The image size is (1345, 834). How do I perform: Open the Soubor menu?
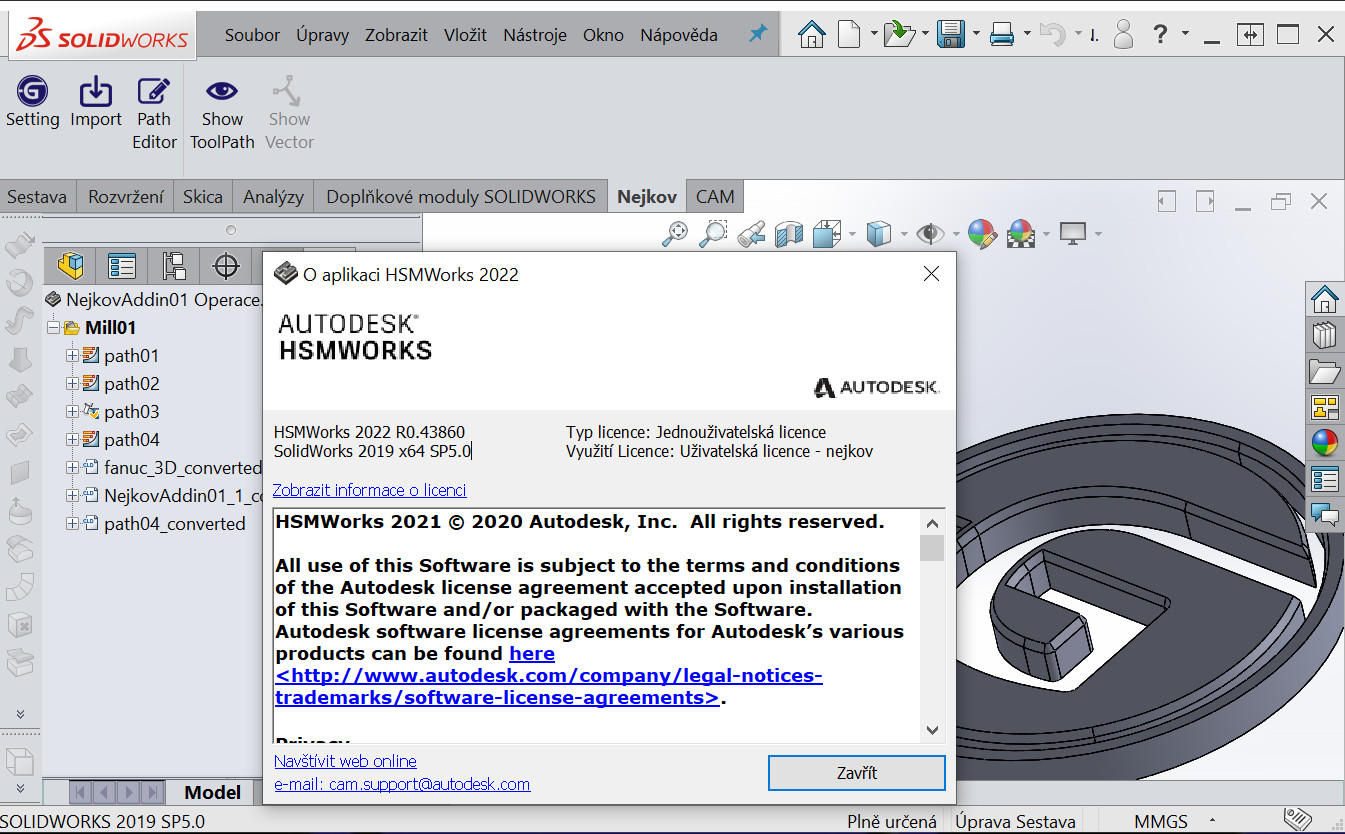(252, 35)
